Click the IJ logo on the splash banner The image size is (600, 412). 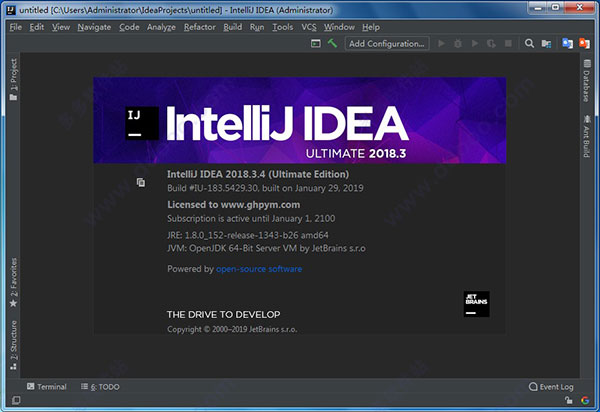[142, 123]
